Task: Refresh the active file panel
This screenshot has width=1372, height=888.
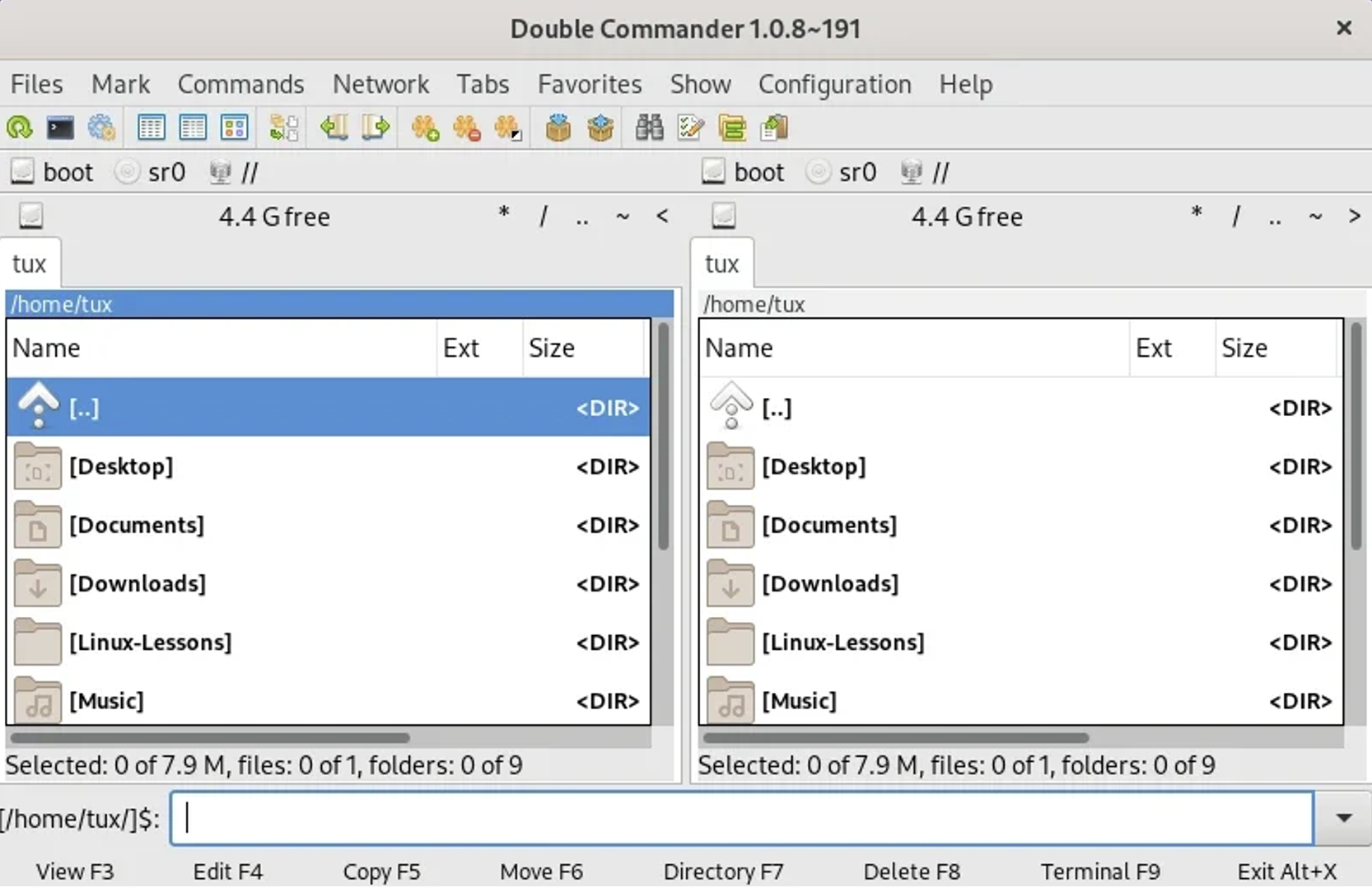Action: [x=17, y=128]
